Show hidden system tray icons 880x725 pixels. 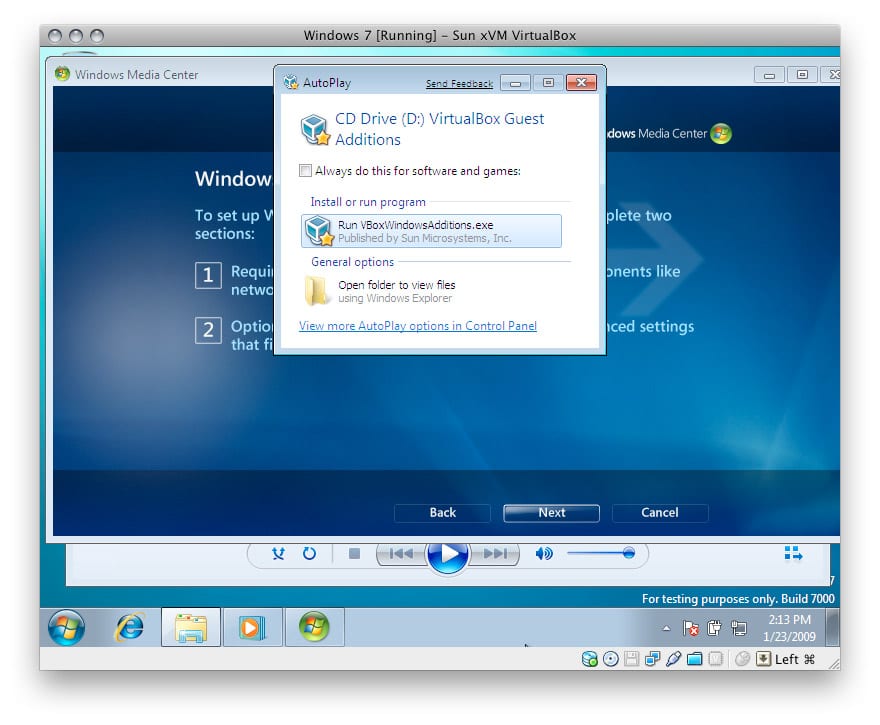pos(666,628)
